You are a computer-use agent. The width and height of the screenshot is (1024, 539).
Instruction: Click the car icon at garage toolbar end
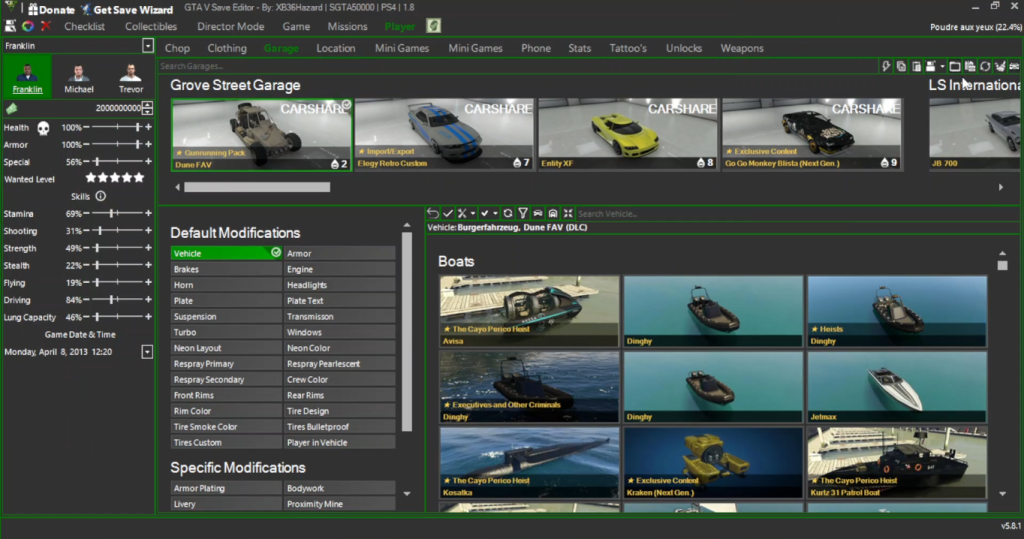(x=1014, y=66)
